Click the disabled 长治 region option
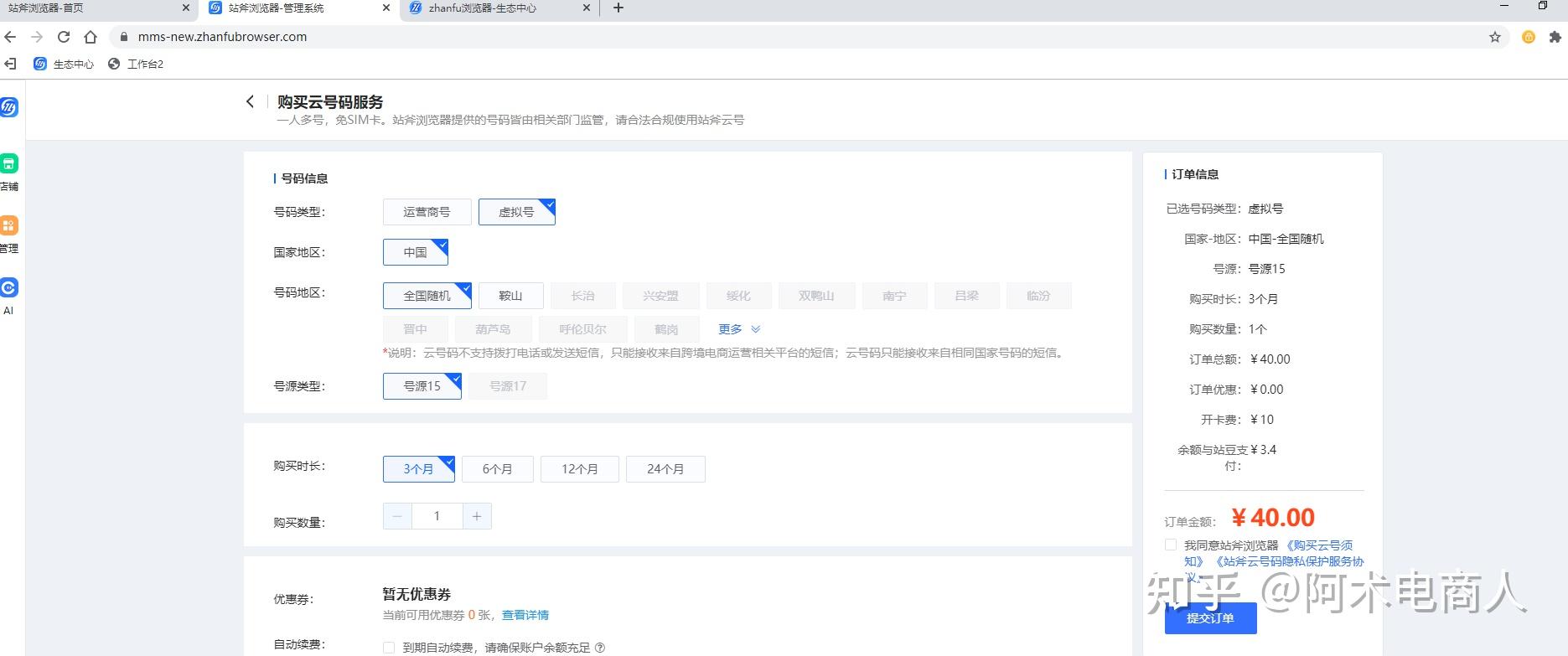This screenshot has width=1568, height=656. [x=582, y=296]
